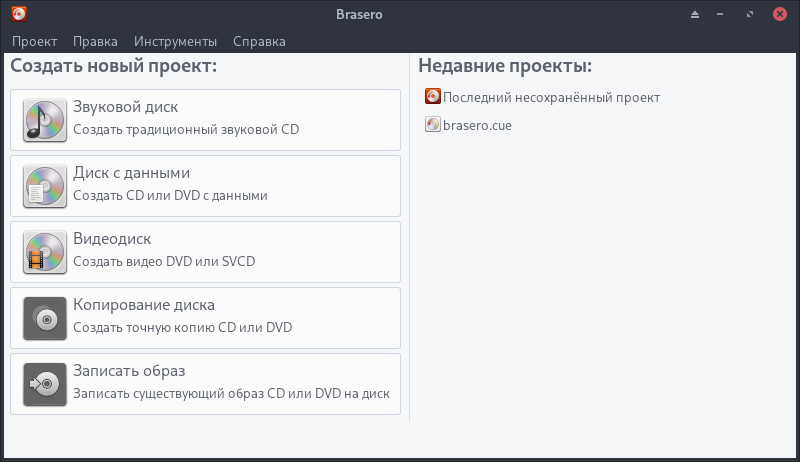The width and height of the screenshot is (800, 462).
Task: Start a Звуковой диск project
Action: click(x=205, y=120)
